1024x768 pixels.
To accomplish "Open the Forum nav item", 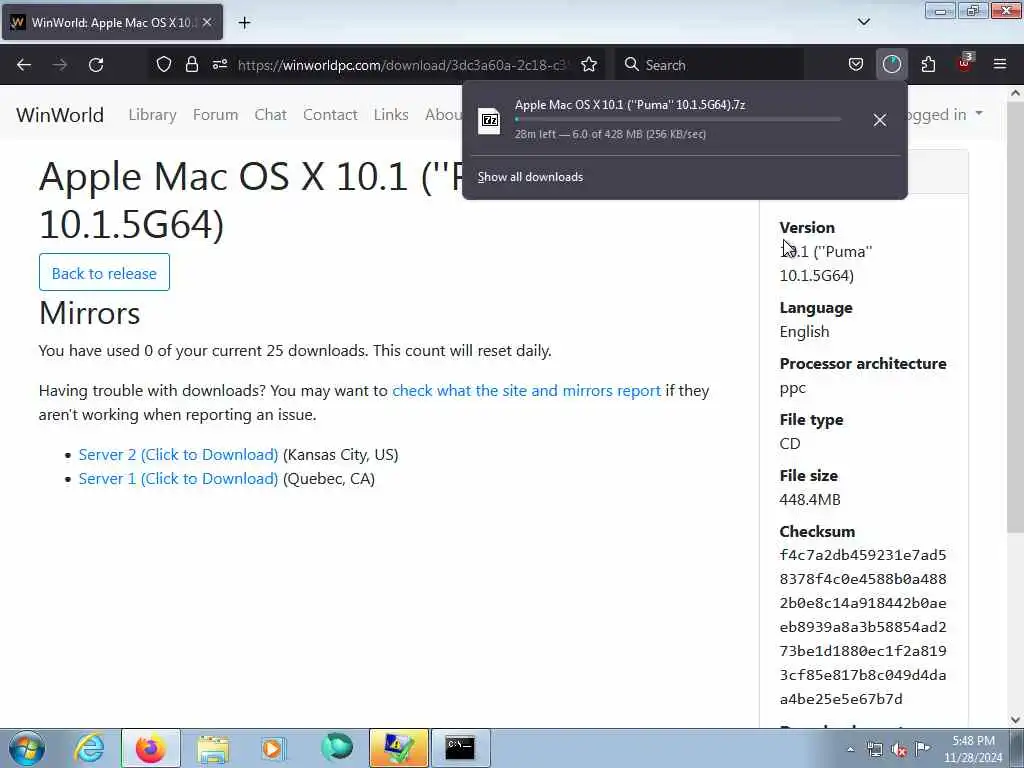I will [216, 114].
